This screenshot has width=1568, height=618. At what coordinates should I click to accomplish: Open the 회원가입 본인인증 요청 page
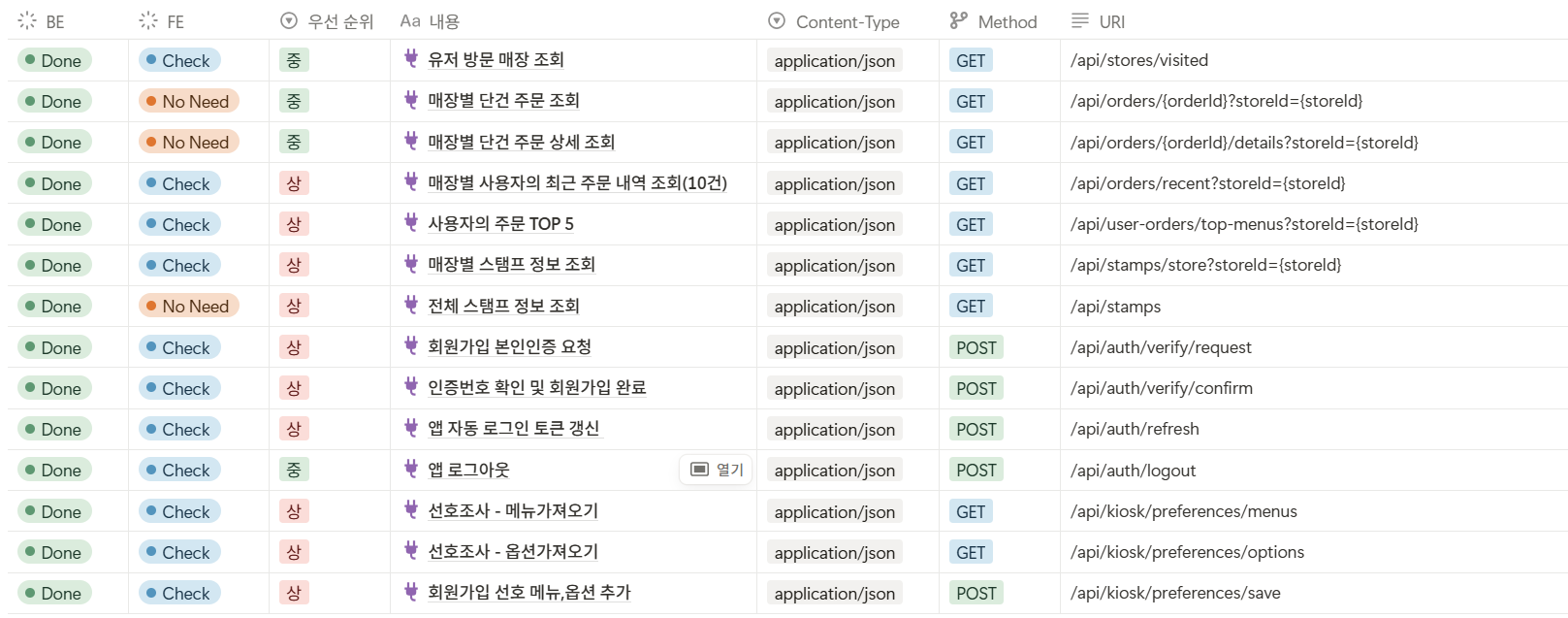509,346
